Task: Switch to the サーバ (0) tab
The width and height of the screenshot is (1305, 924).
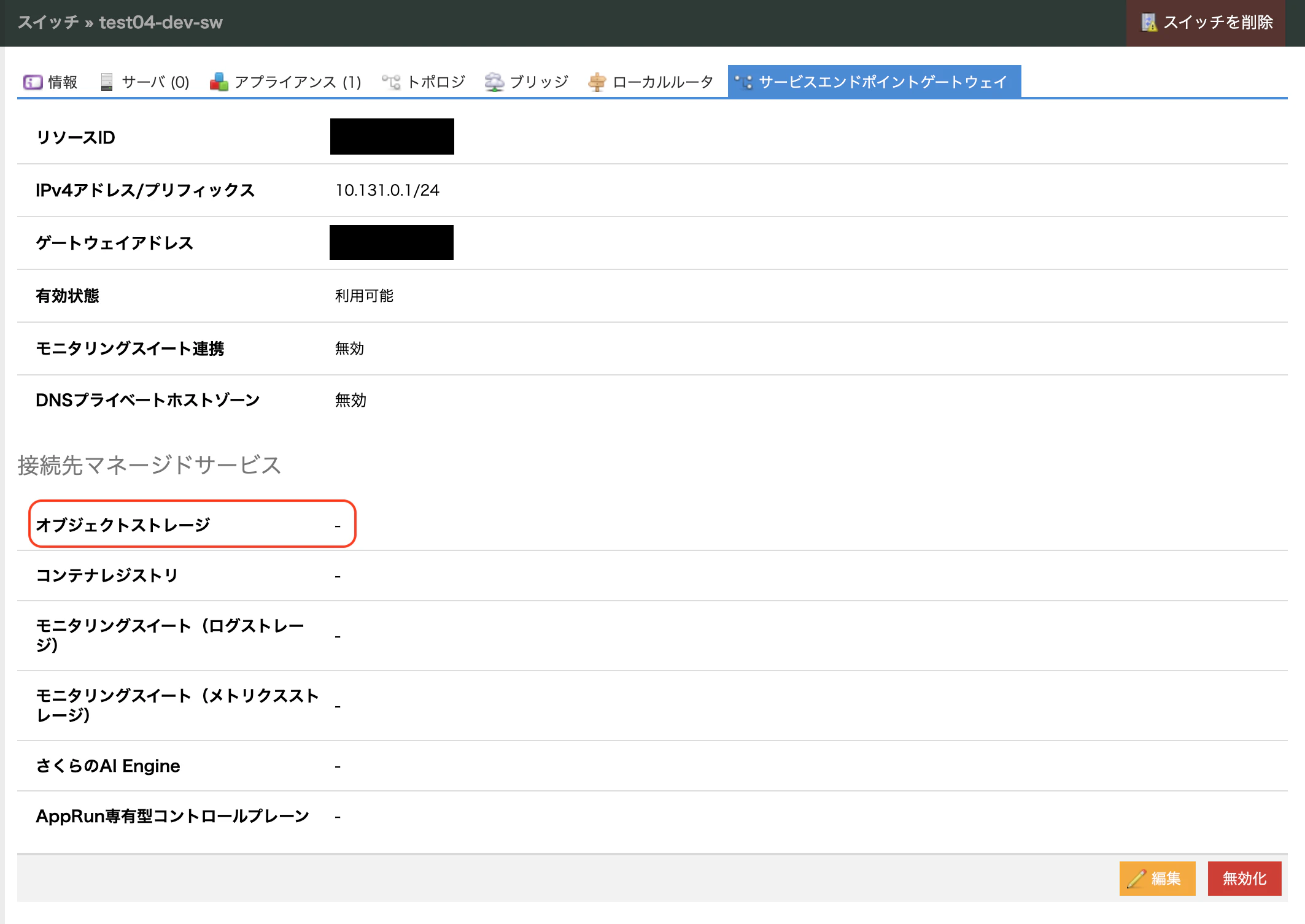Action: click(x=145, y=82)
